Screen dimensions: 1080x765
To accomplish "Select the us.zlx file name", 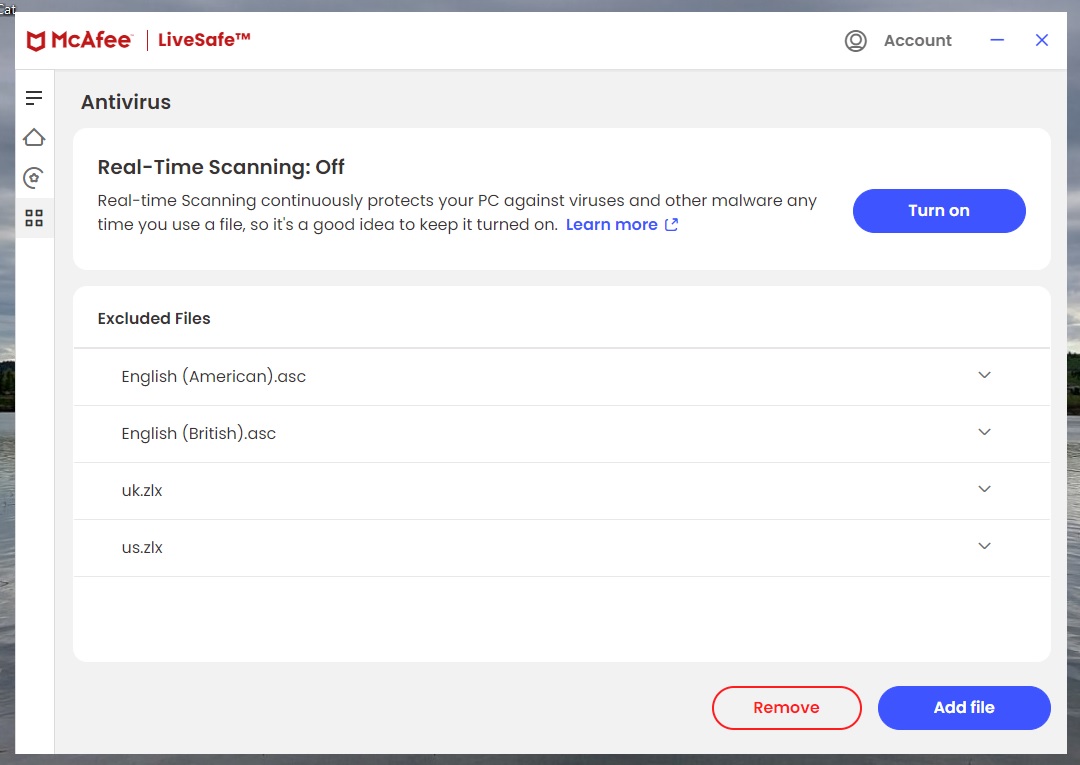I will pos(142,548).
